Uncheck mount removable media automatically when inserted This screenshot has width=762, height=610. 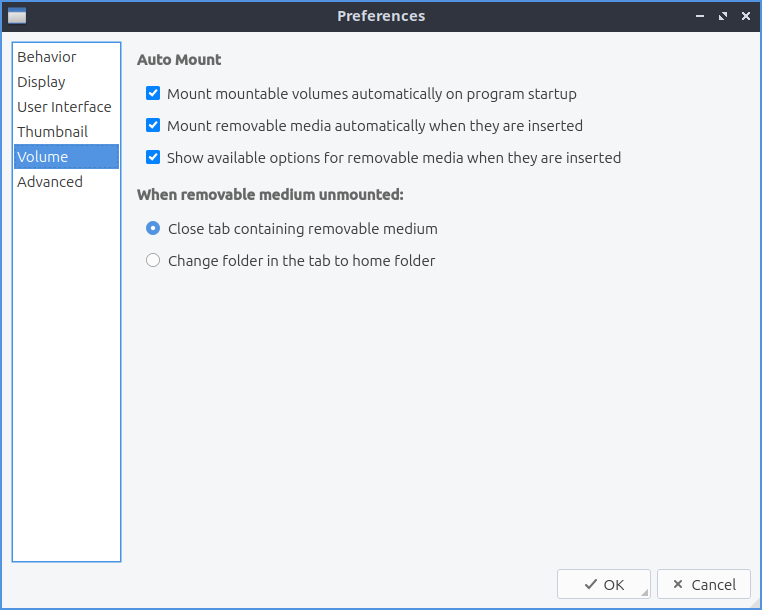153,126
